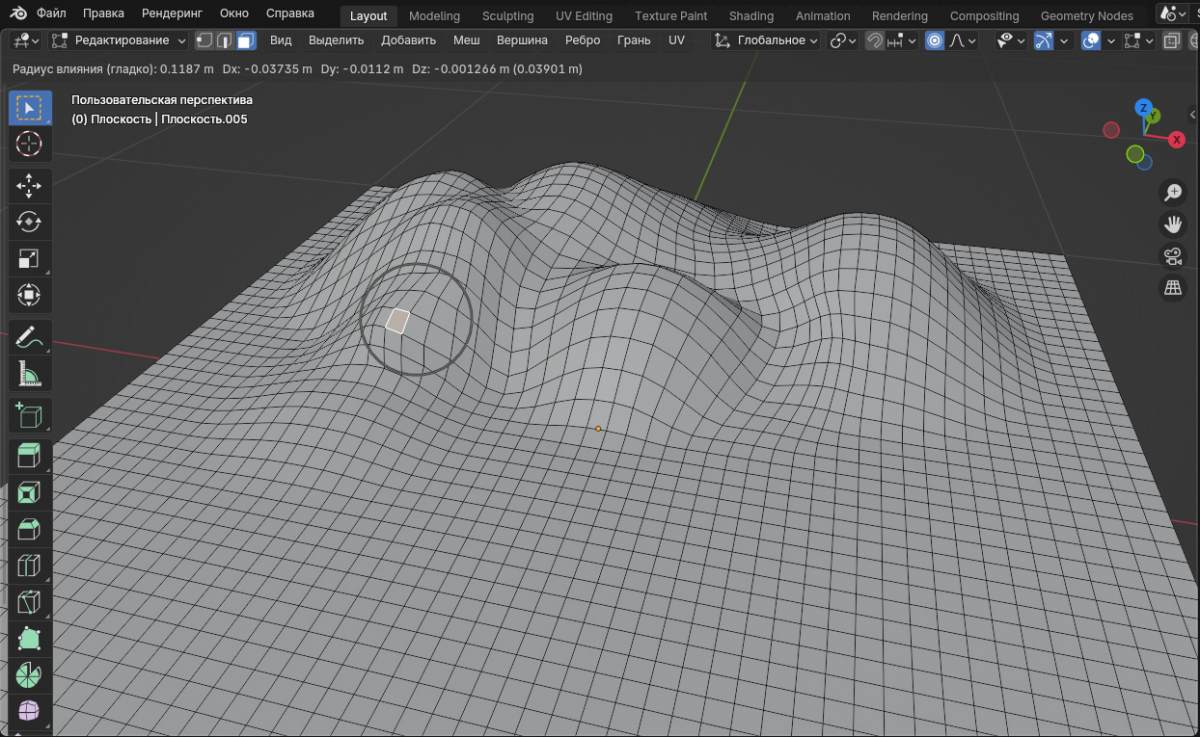Screen dimensions: 1200x737
Task: Click the blue Z axis on gizmo
Action: pos(1144,108)
